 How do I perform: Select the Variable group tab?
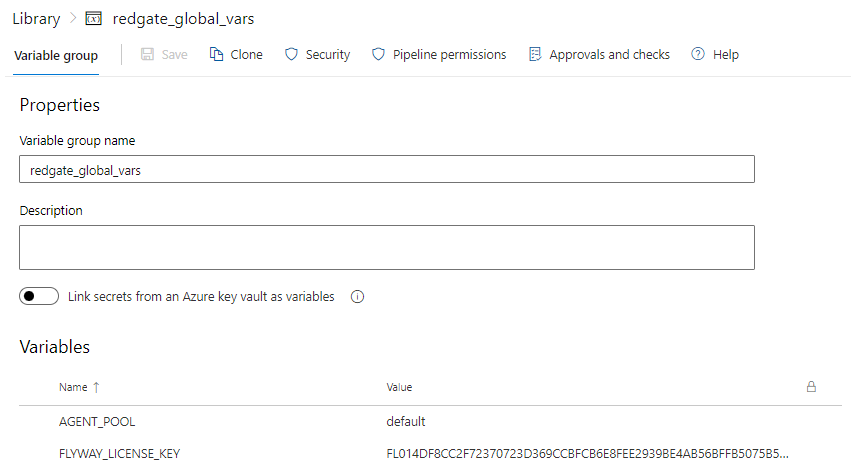coord(56,55)
